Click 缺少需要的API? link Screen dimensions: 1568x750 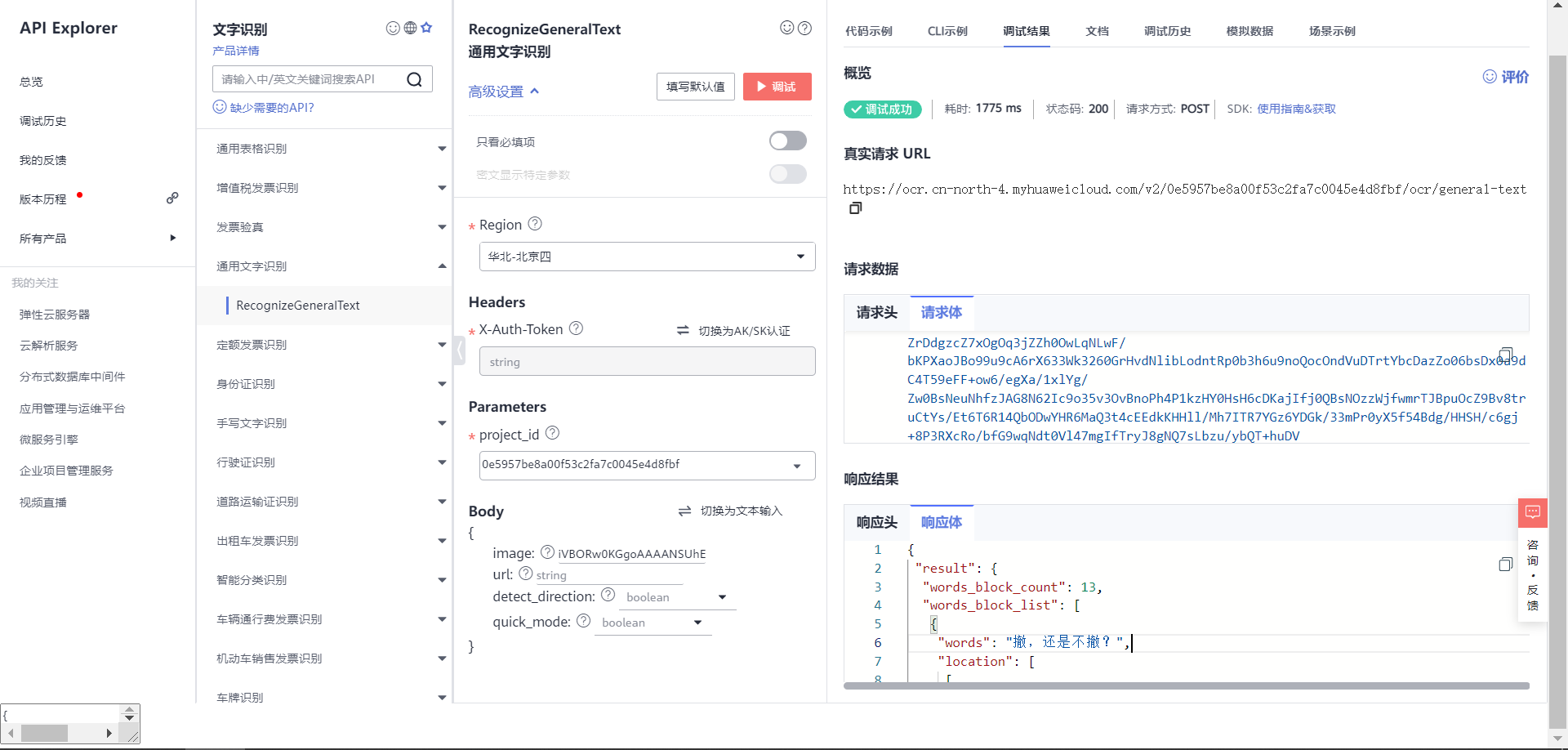(264, 107)
